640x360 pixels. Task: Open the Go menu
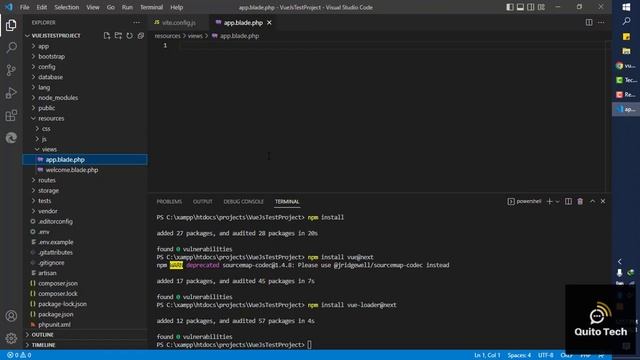111,7
